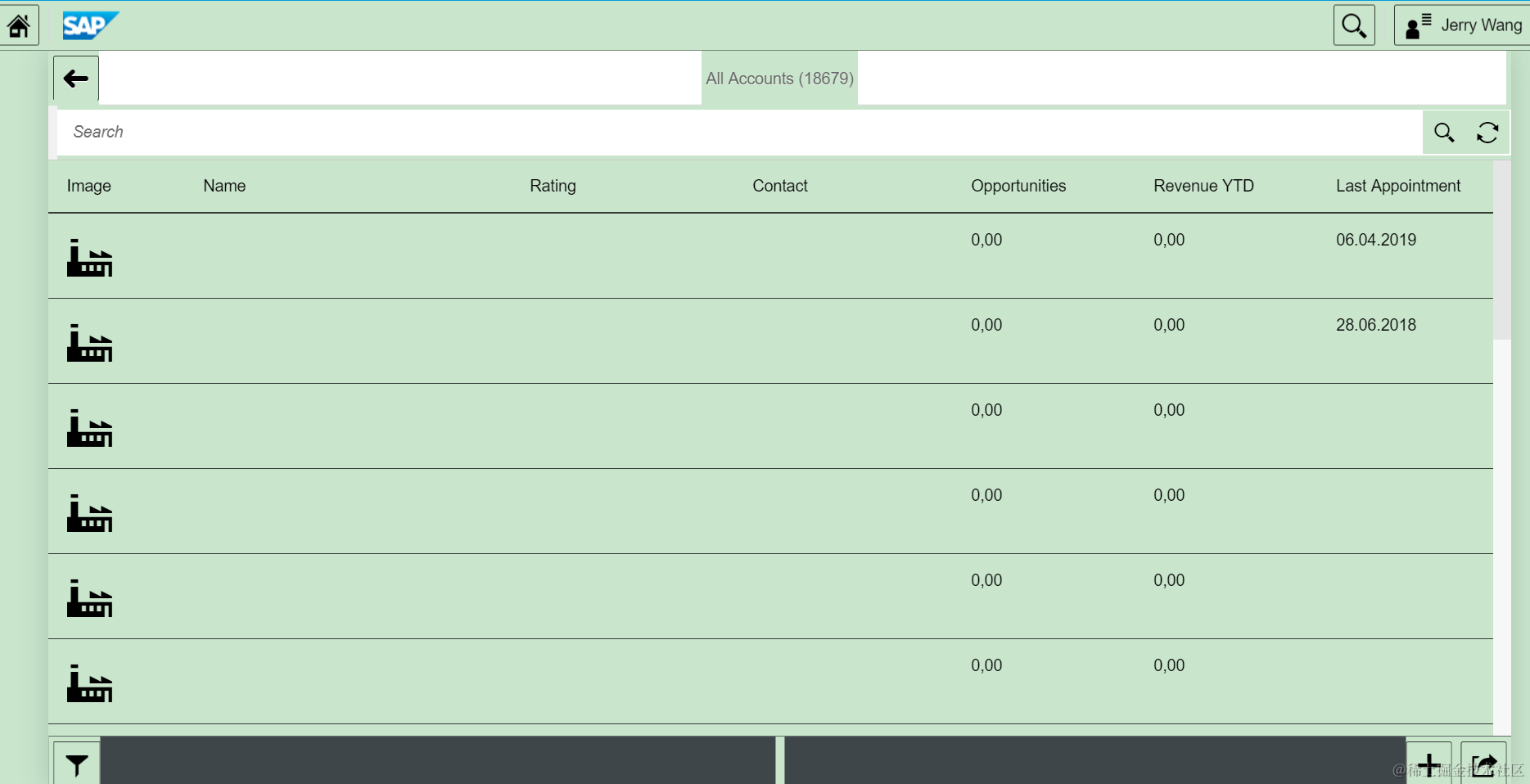The image size is (1530, 784).
Task: Select the Last Appointment column header
Action: (x=1398, y=186)
